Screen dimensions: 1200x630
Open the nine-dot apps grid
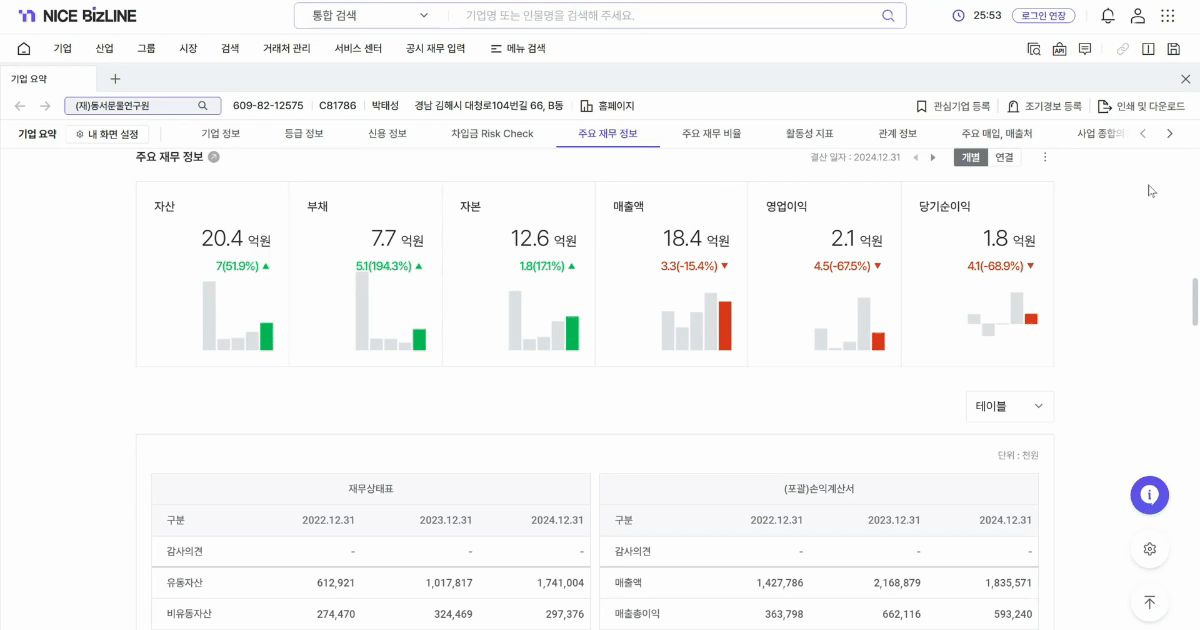click(x=1167, y=16)
